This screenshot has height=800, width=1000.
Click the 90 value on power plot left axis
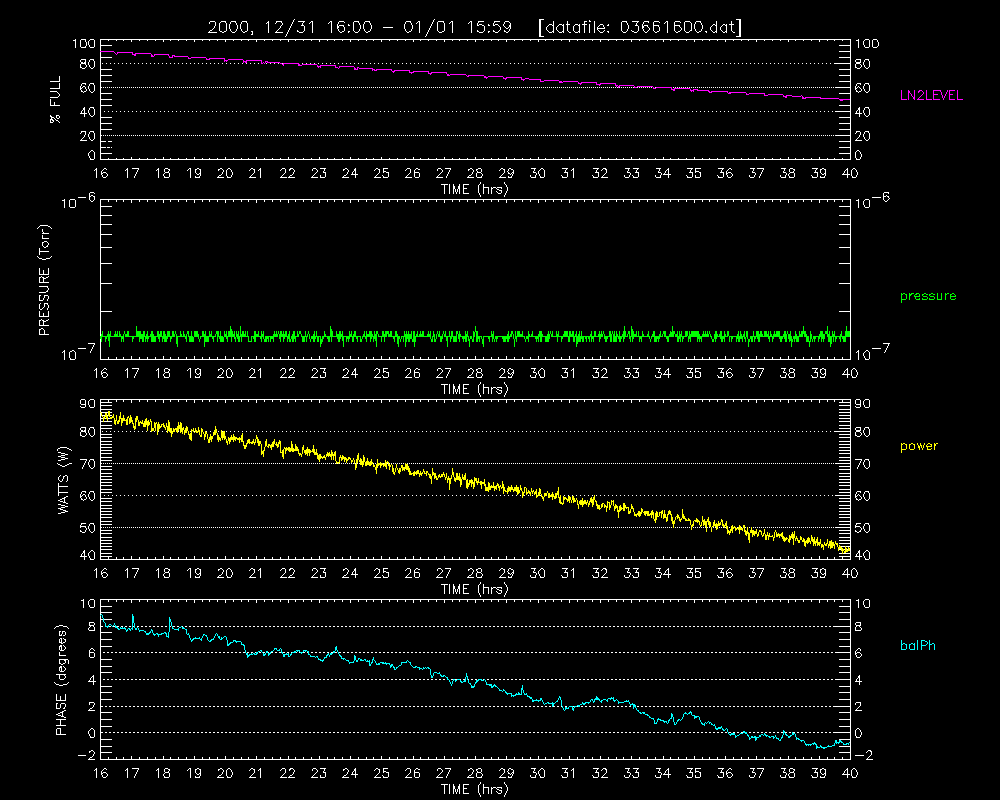pos(87,404)
